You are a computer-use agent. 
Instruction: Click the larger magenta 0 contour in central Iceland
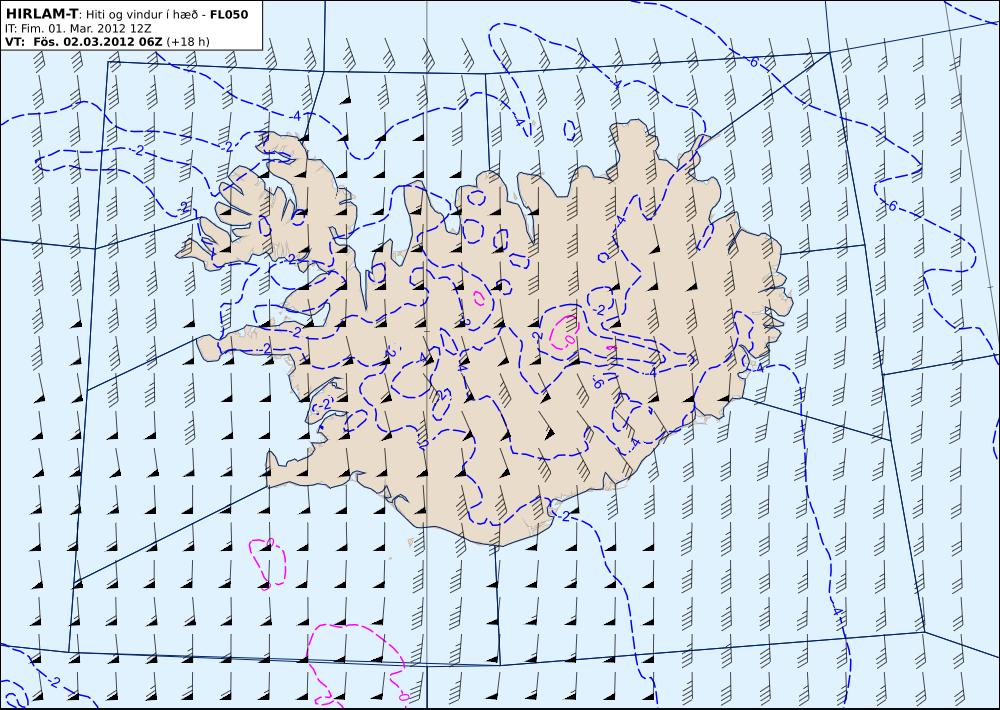click(x=563, y=331)
